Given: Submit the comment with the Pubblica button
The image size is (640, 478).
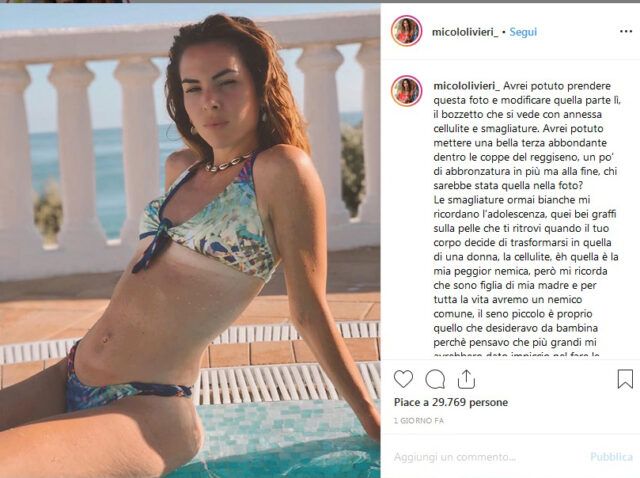Looking at the screenshot, I should point(611,457).
